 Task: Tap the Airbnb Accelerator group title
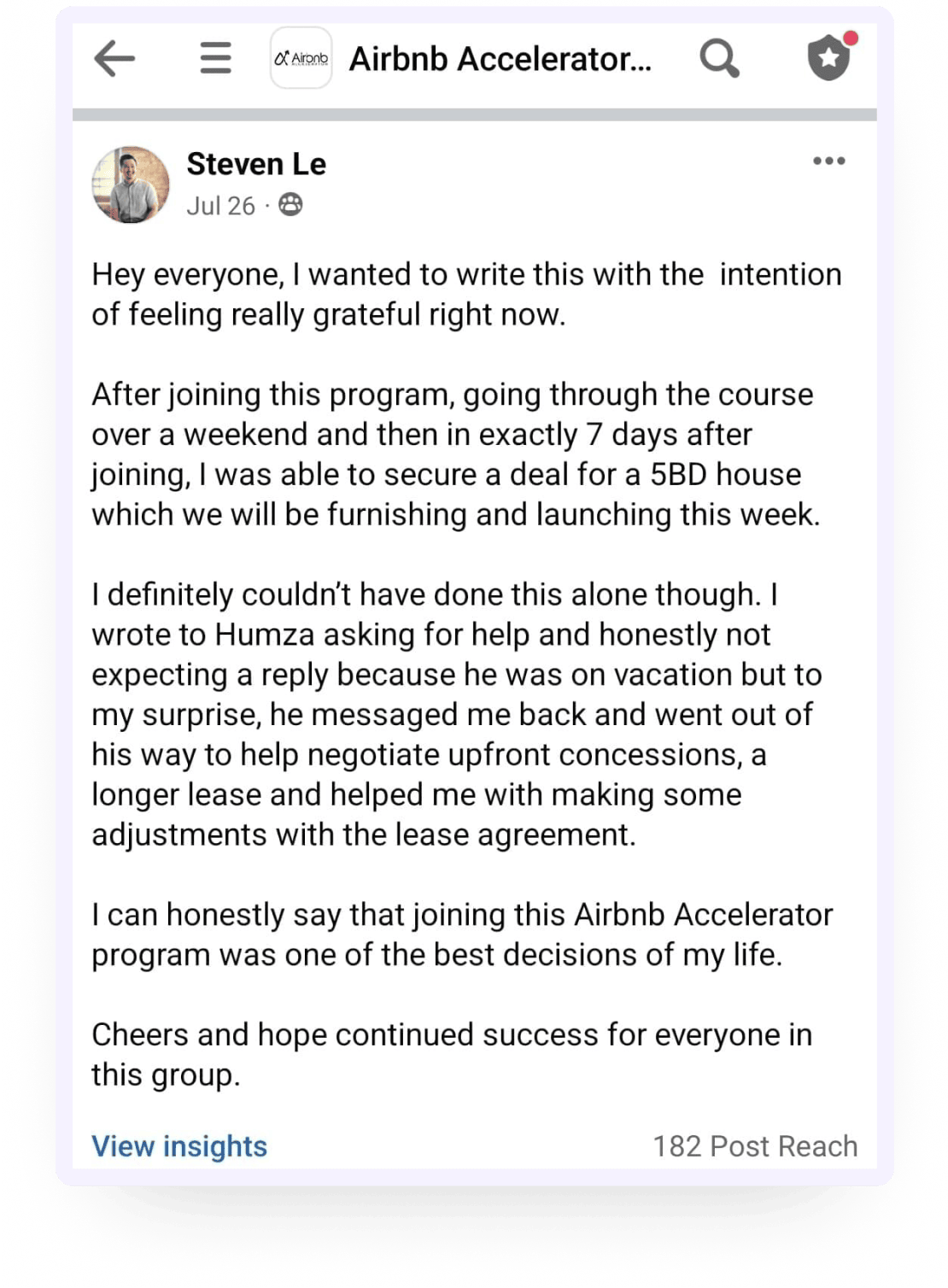coord(500,59)
